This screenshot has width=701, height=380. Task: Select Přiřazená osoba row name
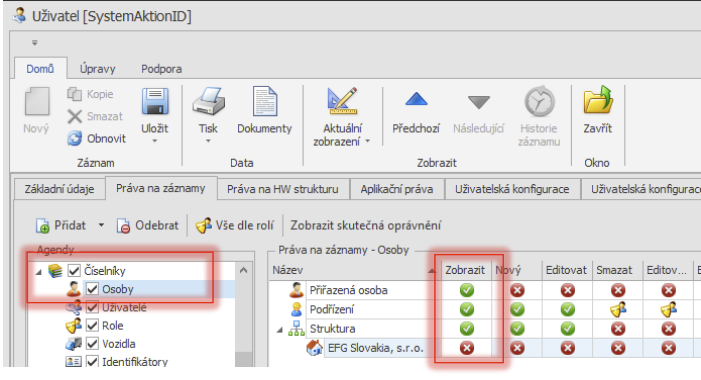[x=349, y=291]
